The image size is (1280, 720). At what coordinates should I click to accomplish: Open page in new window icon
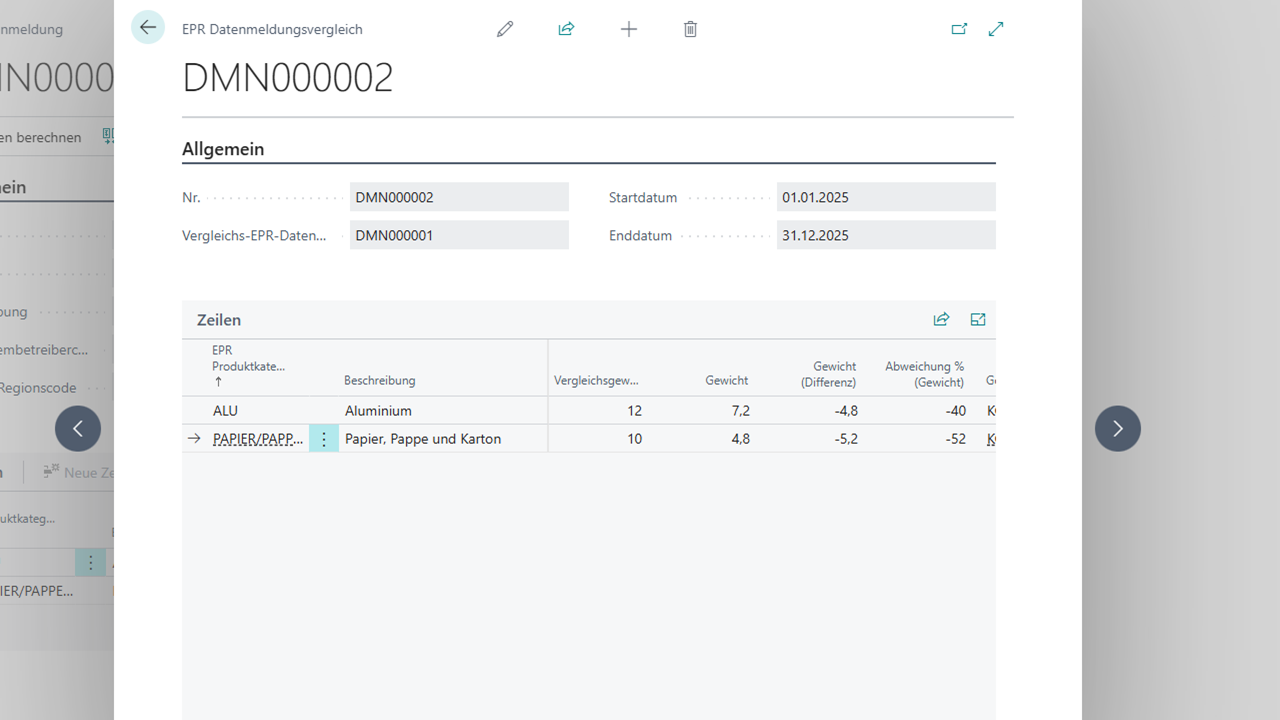(x=959, y=29)
